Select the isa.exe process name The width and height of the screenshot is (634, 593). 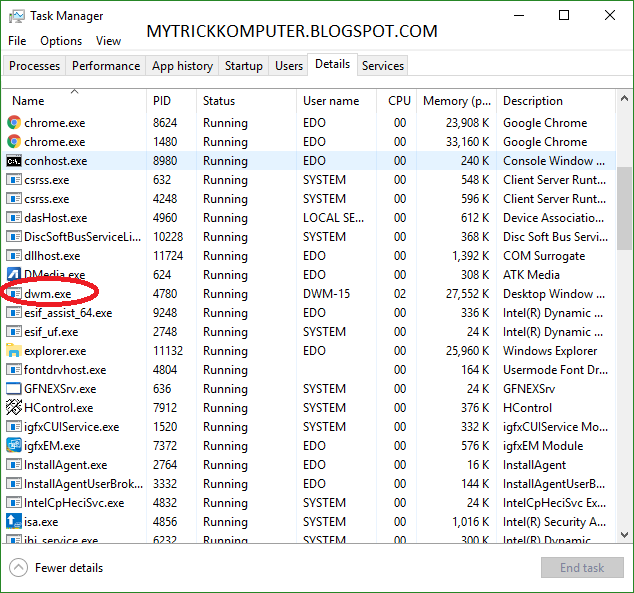[41, 522]
